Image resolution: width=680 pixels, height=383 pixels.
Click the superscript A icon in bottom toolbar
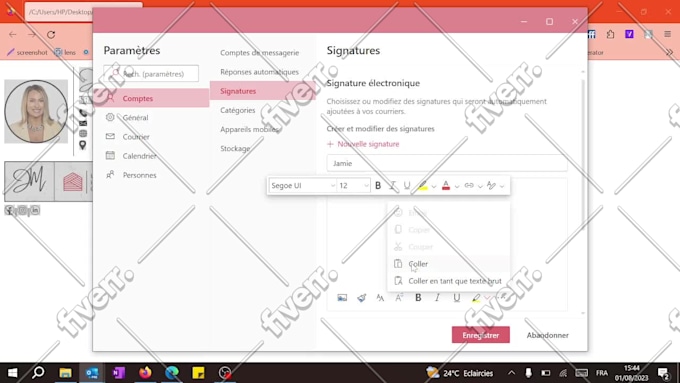pos(399,298)
